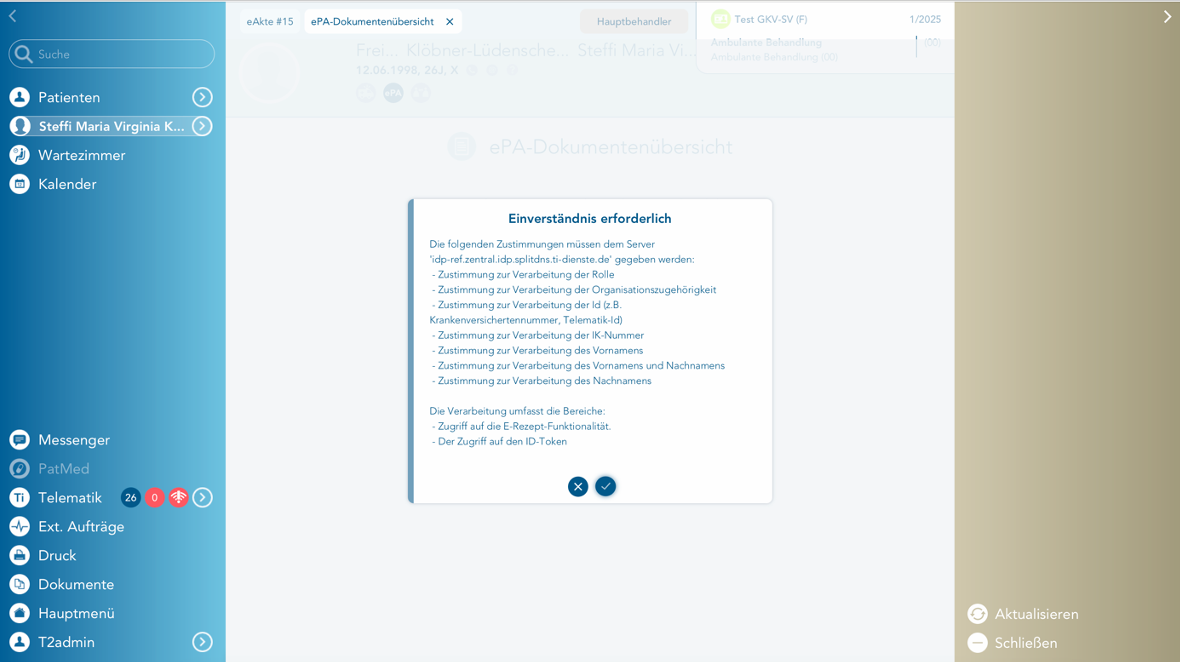Close the ePA-Dokumentenübersicht tab

450,21
